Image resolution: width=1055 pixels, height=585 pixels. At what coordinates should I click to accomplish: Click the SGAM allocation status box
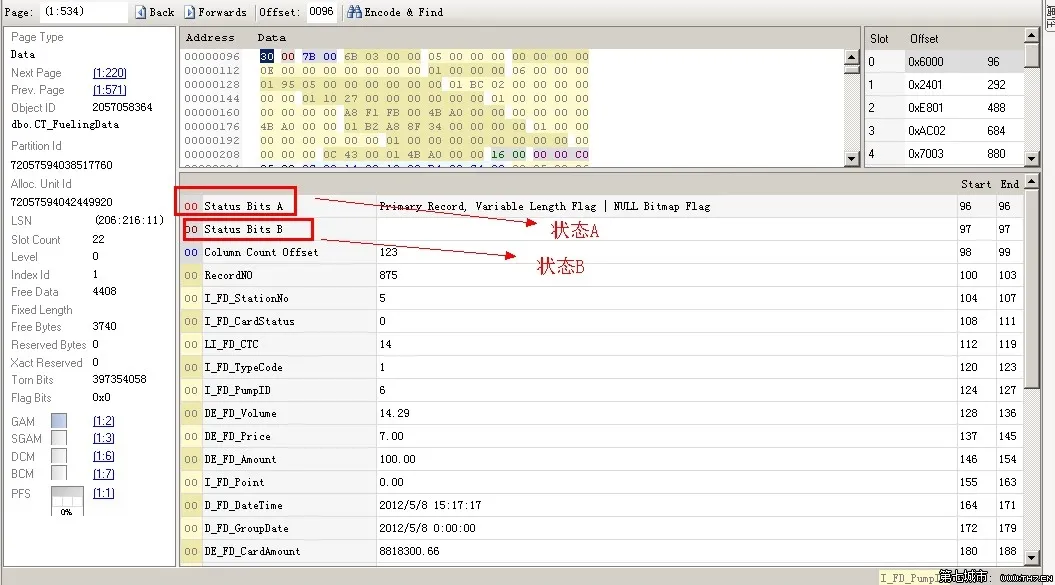click(x=59, y=438)
